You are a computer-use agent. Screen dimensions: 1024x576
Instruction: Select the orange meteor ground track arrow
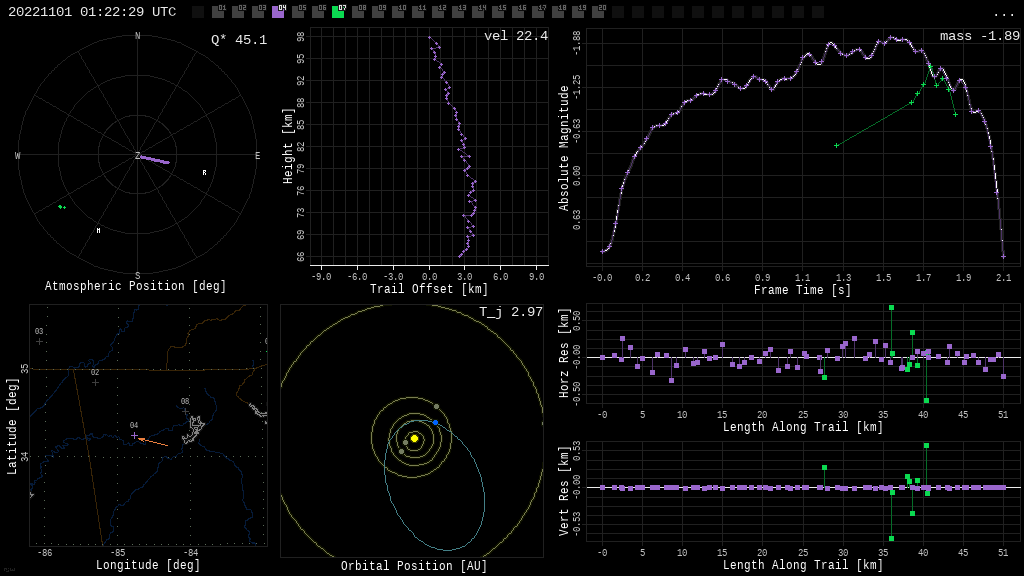[x=152, y=441]
